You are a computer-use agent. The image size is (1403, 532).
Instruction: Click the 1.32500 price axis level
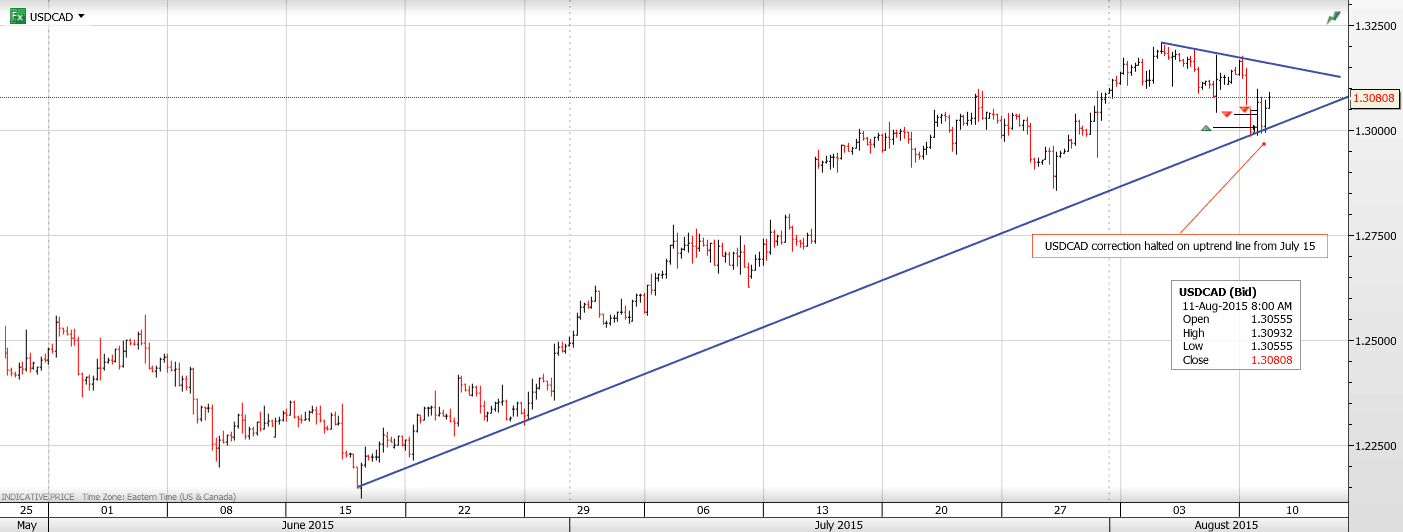(1376, 25)
